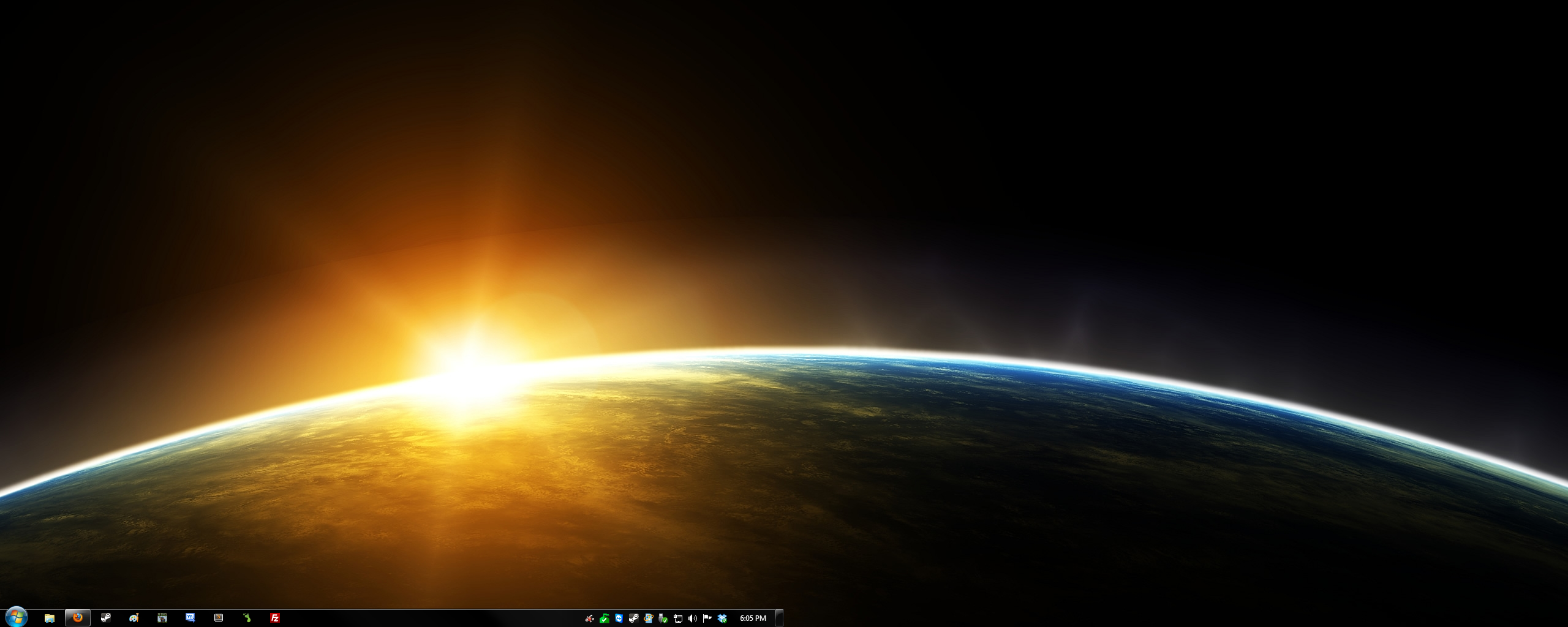Open network connection tray icon
This screenshot has height=627, width=1568.
[678, 618]
